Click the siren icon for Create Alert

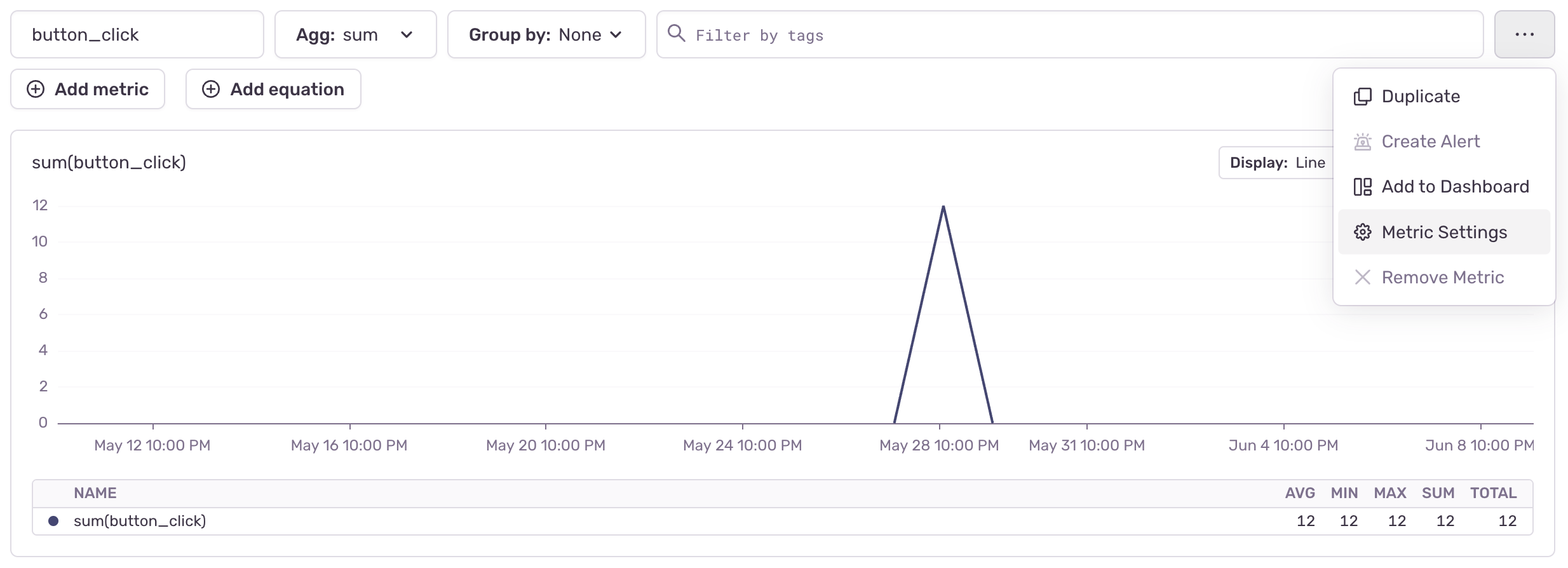(1362, 142)
